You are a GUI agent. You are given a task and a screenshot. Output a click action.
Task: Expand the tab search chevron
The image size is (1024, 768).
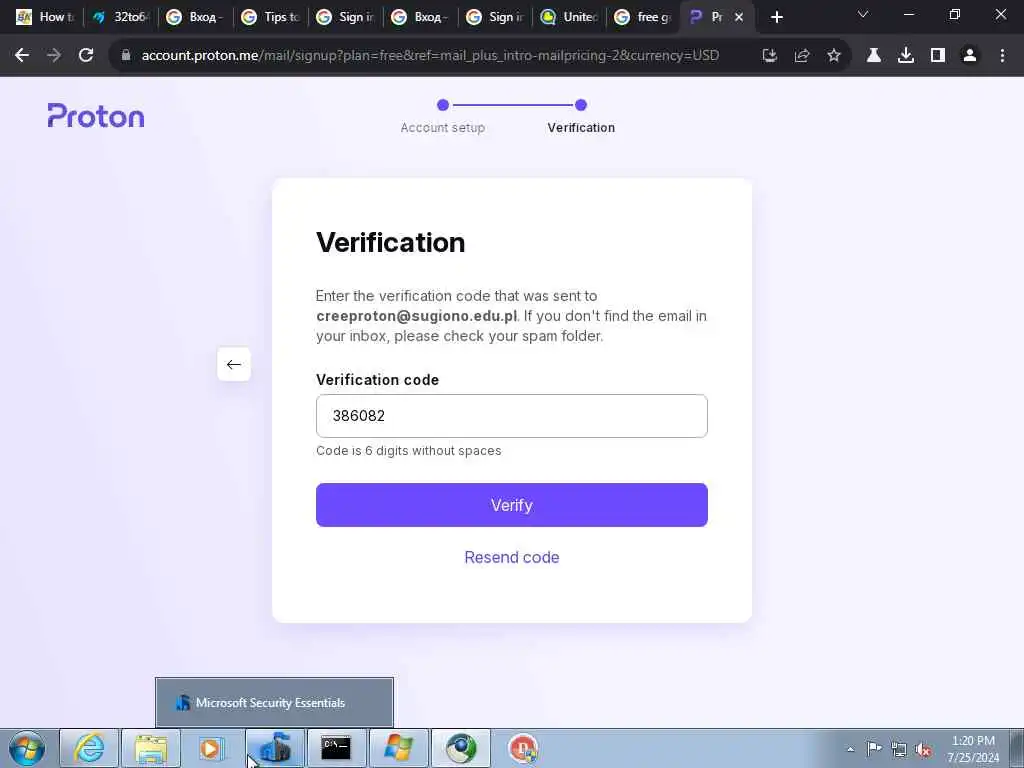point(863,14)
